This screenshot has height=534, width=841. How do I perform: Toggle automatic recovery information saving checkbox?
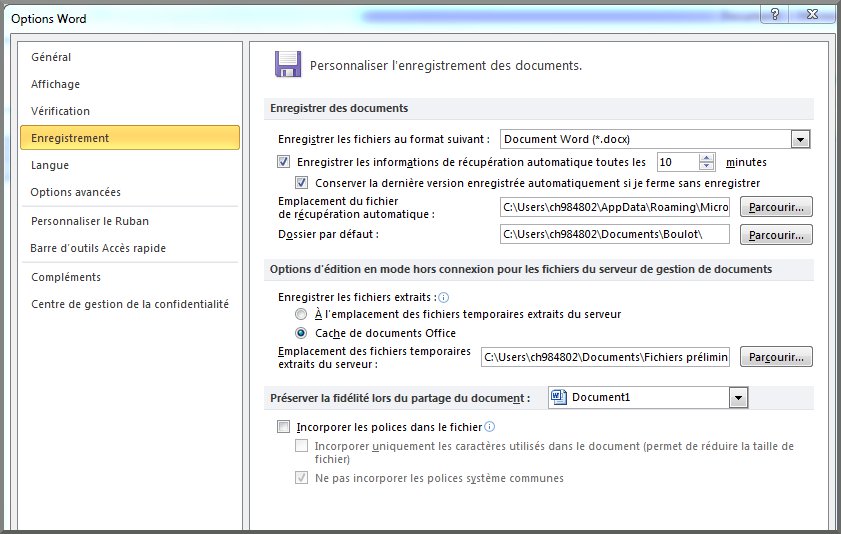pos(284,162)
